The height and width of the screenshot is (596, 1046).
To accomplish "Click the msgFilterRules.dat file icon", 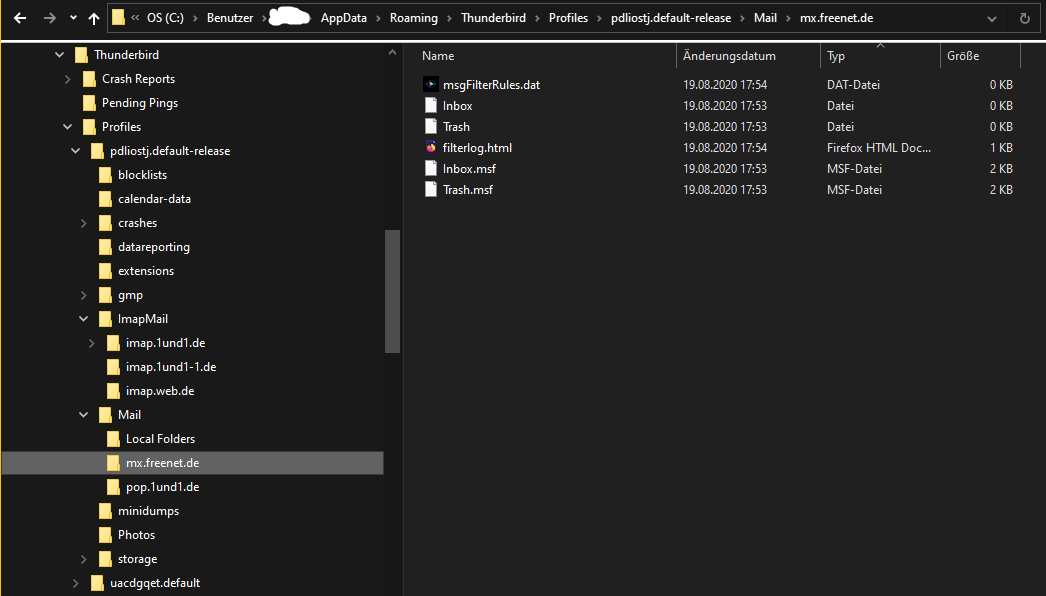I will (x=431, y=85).
